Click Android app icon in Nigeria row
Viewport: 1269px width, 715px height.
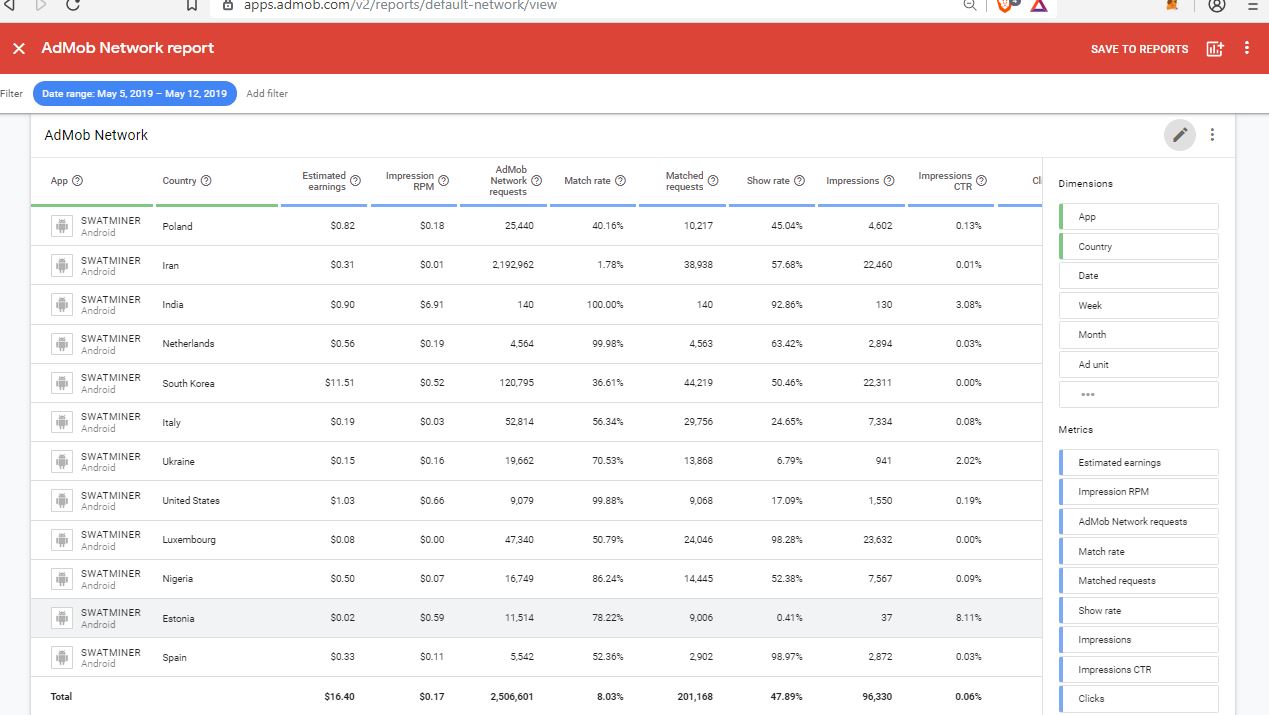tap(63, 579)
